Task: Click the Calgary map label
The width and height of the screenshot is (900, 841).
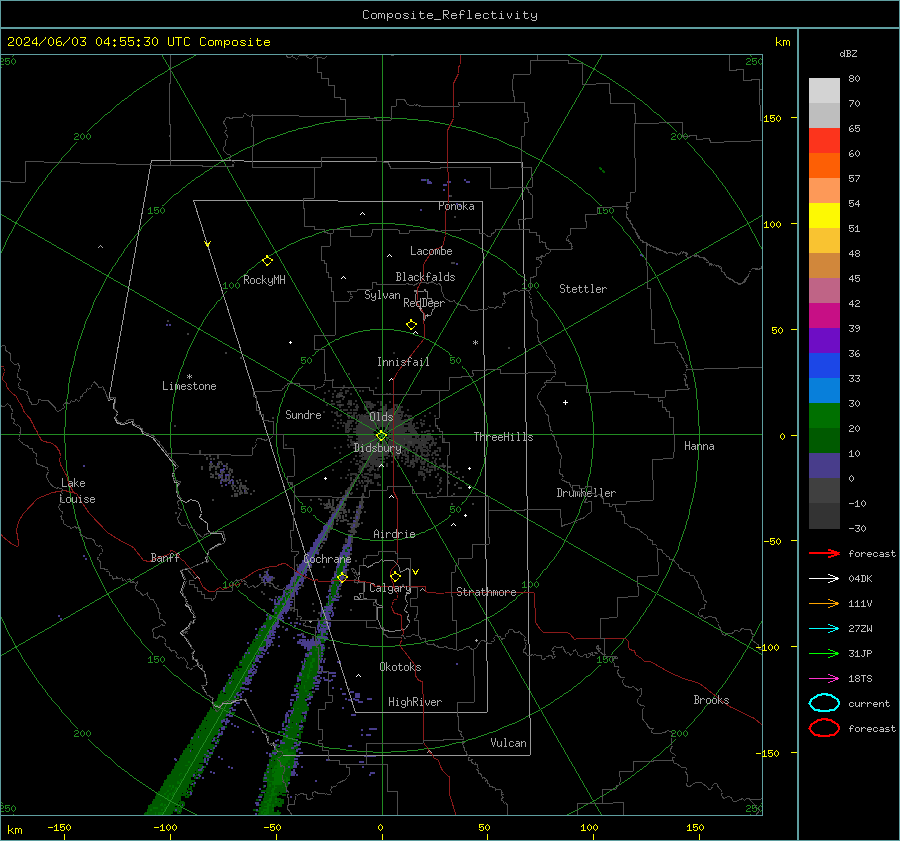Action: click(x=390, y=588)
